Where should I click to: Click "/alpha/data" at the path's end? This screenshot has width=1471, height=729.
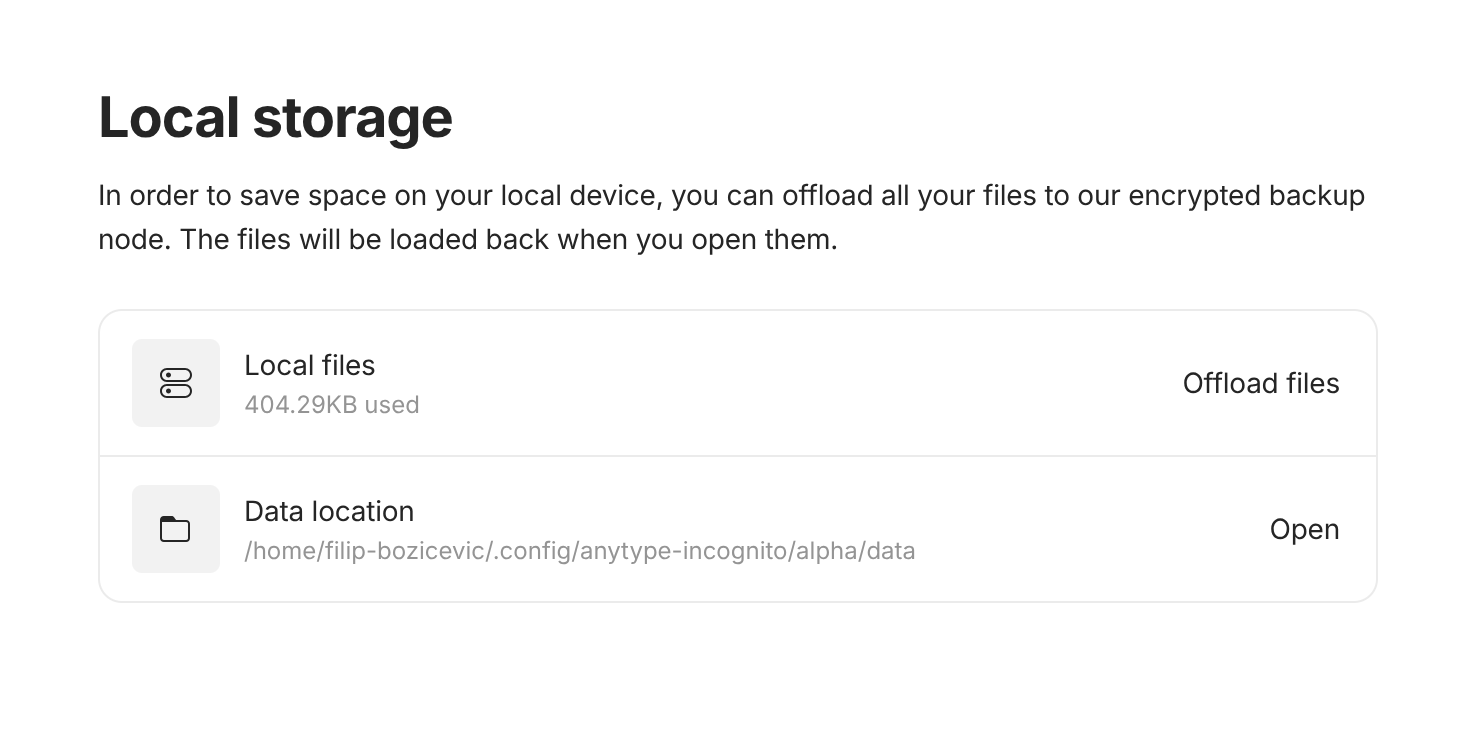pyautogui.click(x=853, y=551)
